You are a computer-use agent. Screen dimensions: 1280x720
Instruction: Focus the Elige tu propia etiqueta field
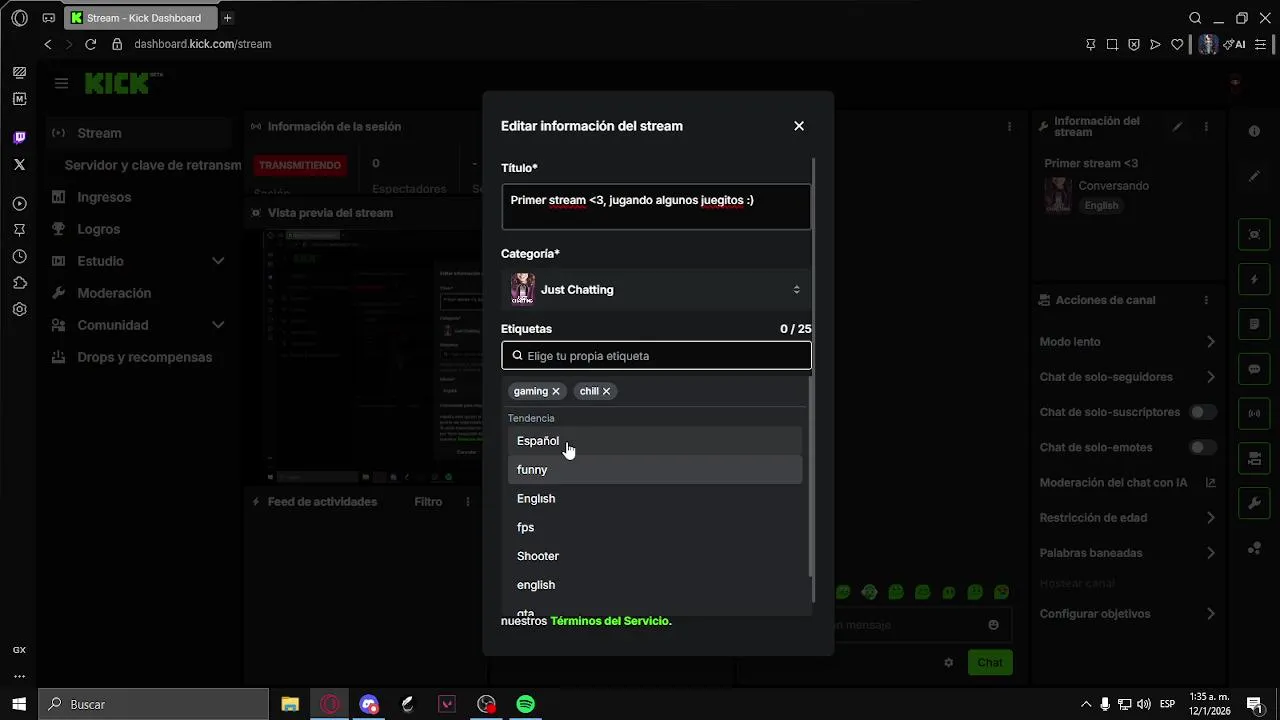point(656,356)
